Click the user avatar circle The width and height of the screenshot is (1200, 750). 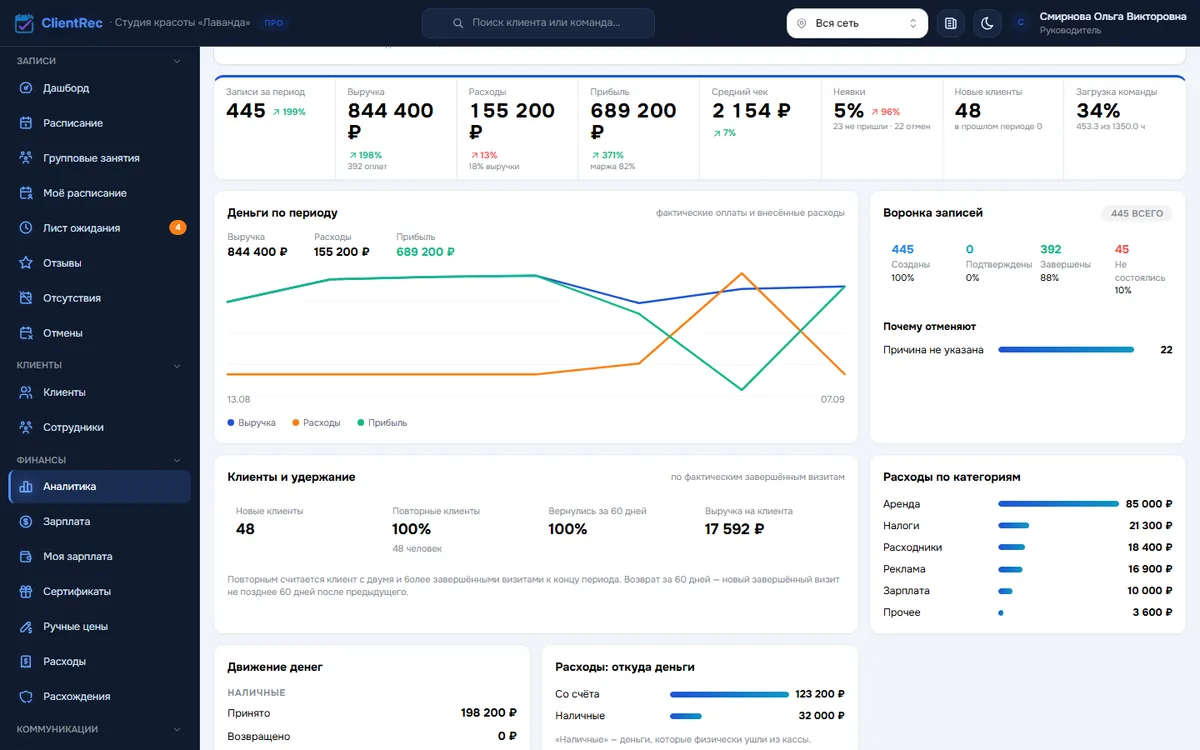click(x=1020, y=23)
